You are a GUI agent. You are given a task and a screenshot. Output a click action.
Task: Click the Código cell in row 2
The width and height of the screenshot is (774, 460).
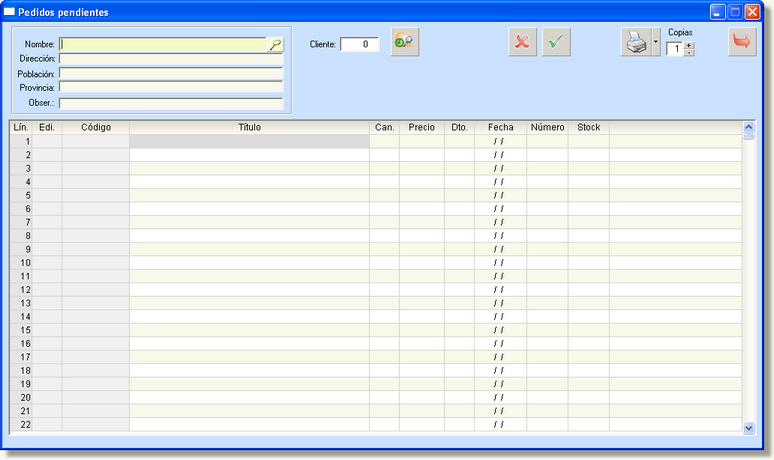click(x=96, y=155)
